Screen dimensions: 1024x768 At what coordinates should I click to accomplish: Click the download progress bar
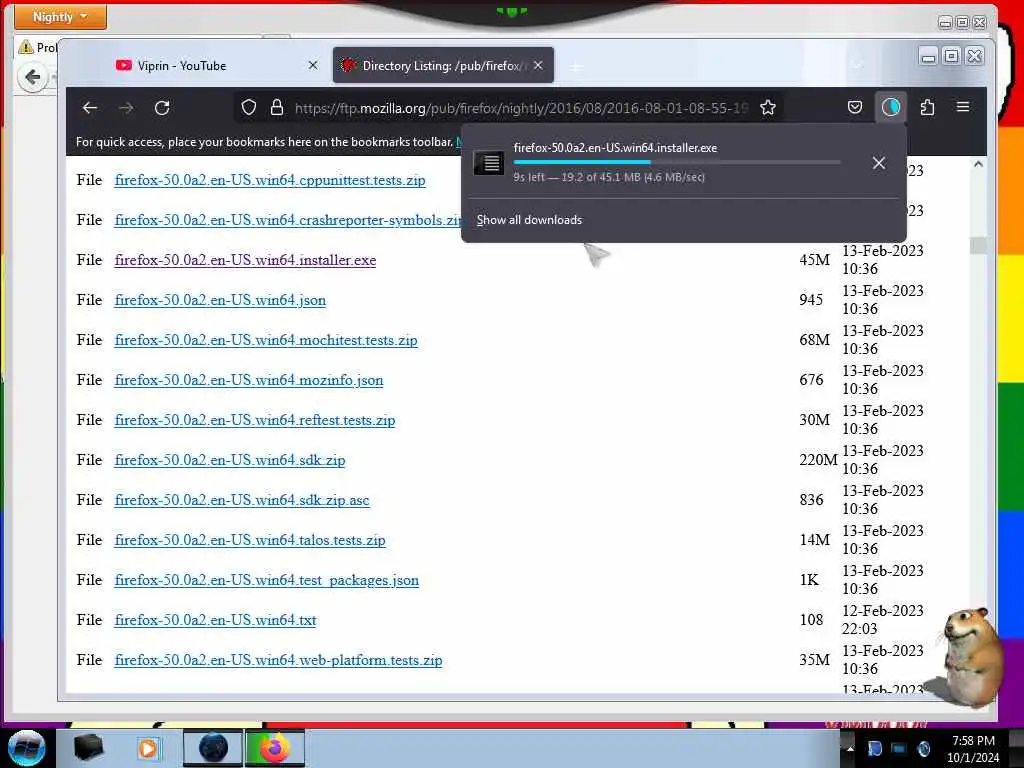point(677,162)
